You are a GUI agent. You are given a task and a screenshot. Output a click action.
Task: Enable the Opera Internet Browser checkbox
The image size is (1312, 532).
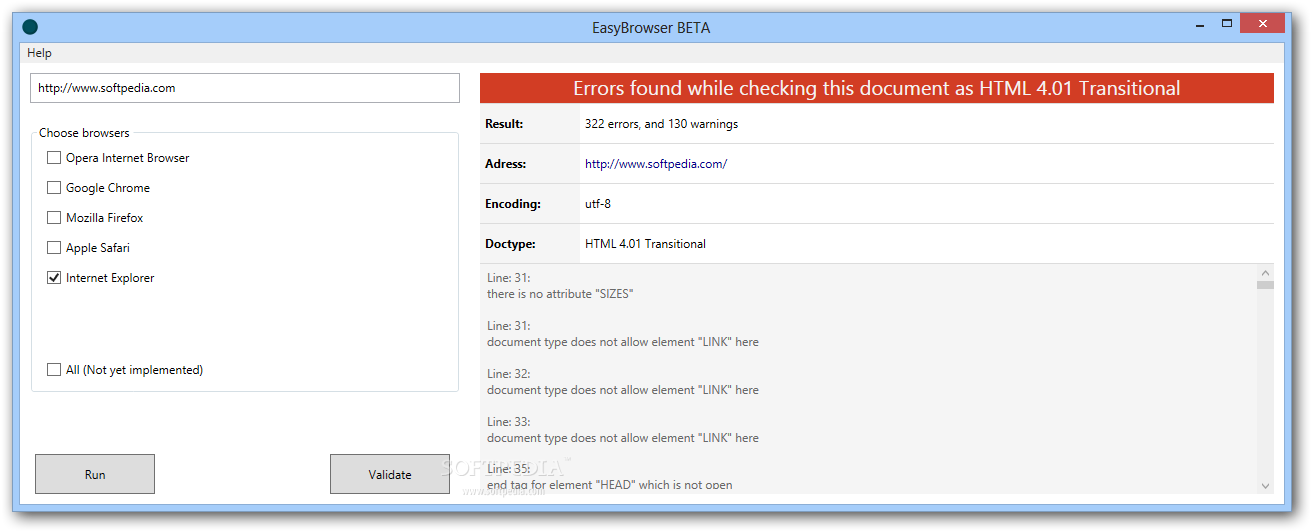tap(54, 158)
